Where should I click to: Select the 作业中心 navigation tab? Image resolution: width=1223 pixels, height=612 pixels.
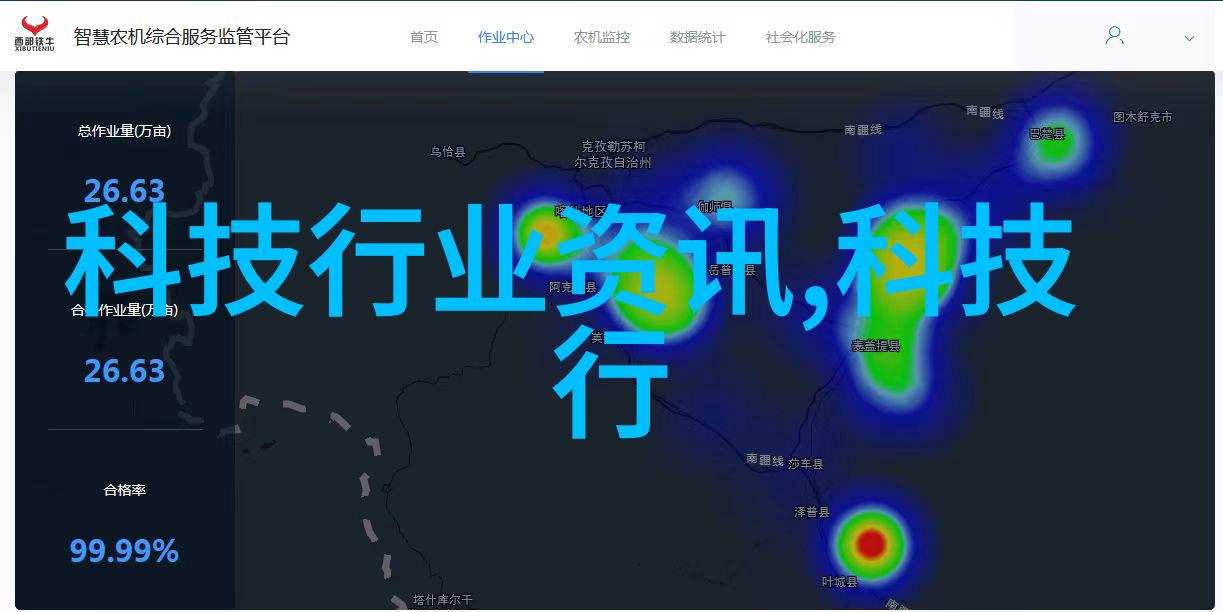click(505, 37)
